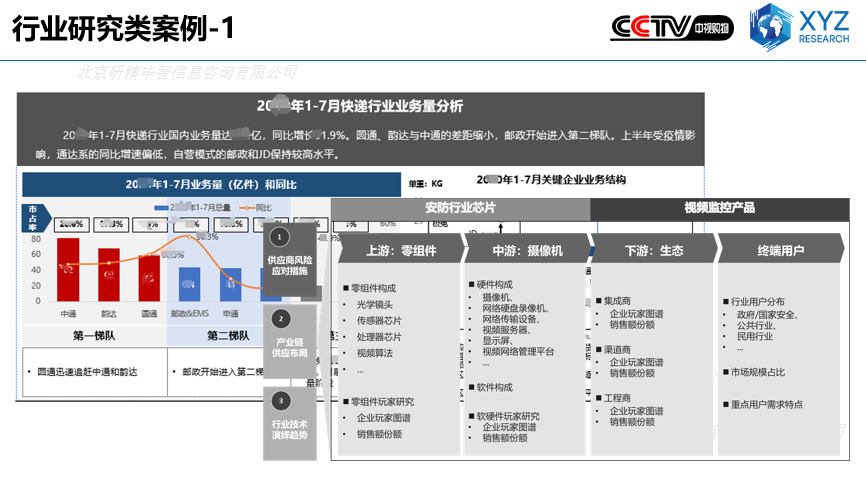Click the 行业研究类案例-1 slide title
Viewport: 866px width, 485px height.
pyautogui.click(x=124, y=29)
